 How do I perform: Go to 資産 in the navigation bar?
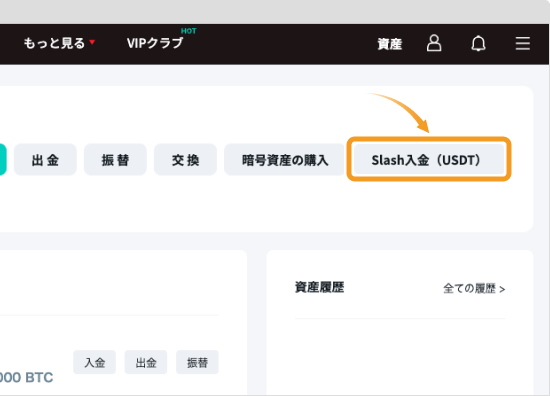(389, 44)
